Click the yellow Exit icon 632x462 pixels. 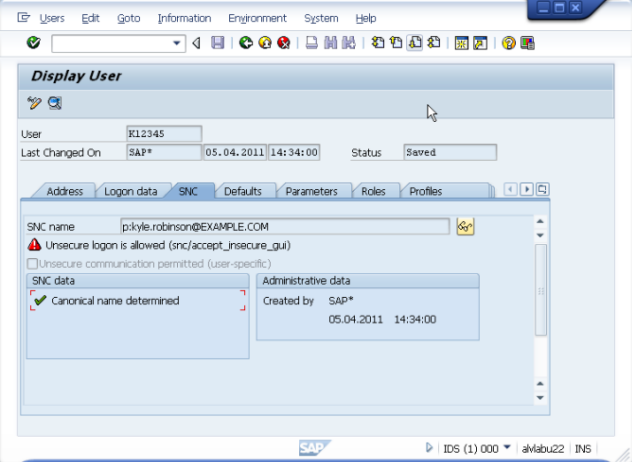coord(265,43)
